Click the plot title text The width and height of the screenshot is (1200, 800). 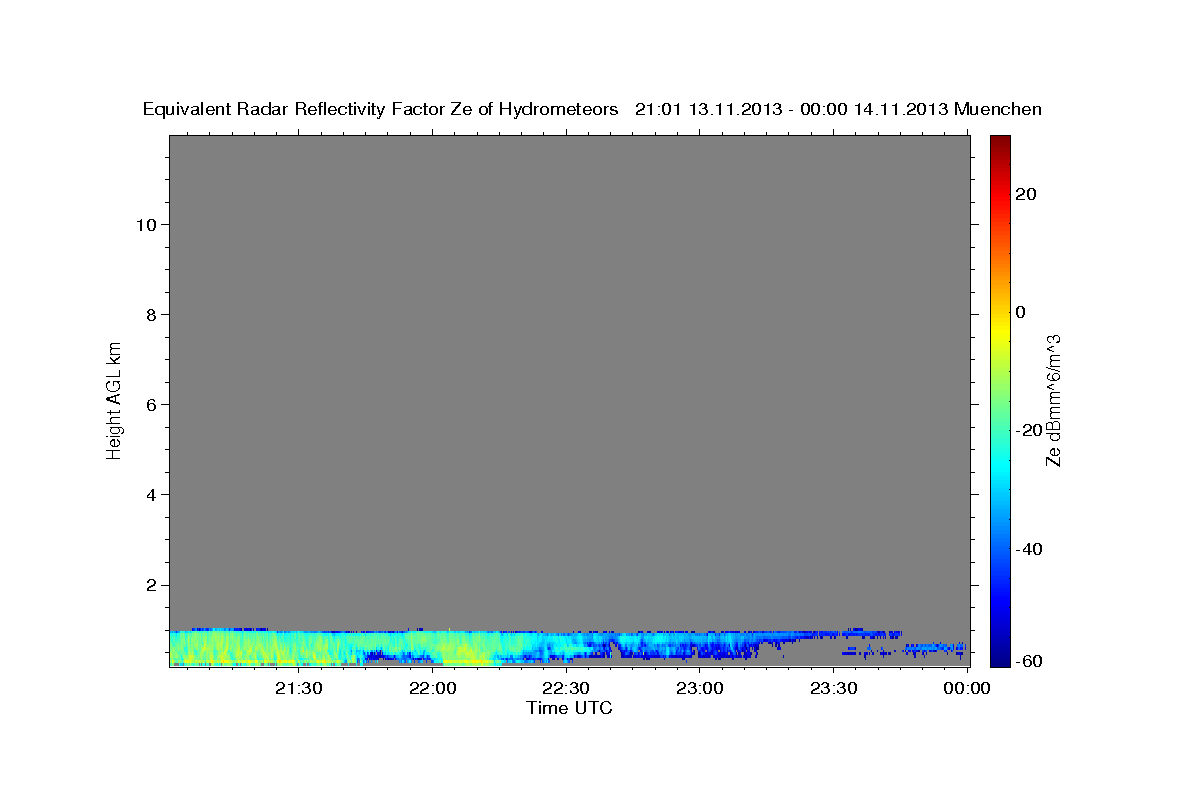pyautogui.click(x=592, y=110)
